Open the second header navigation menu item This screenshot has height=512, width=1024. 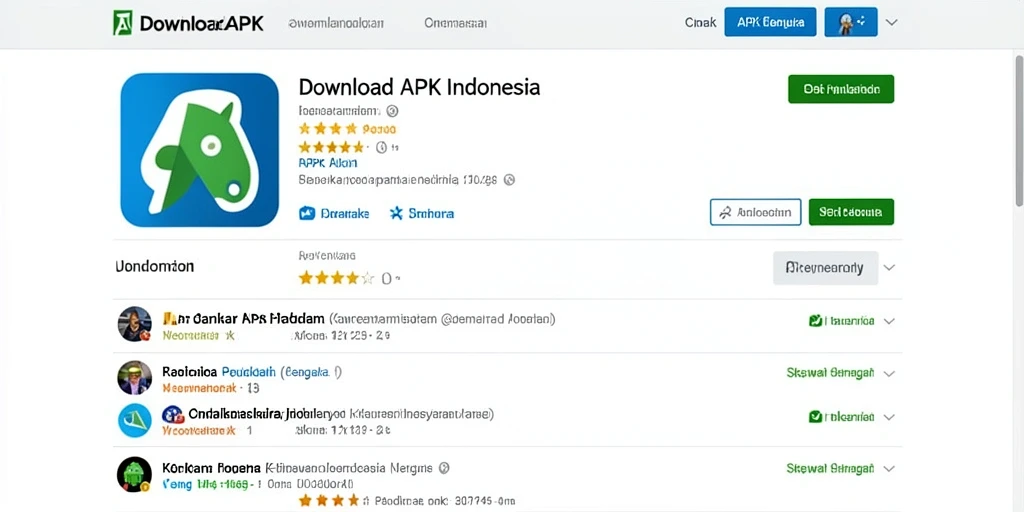click(455, 24)
